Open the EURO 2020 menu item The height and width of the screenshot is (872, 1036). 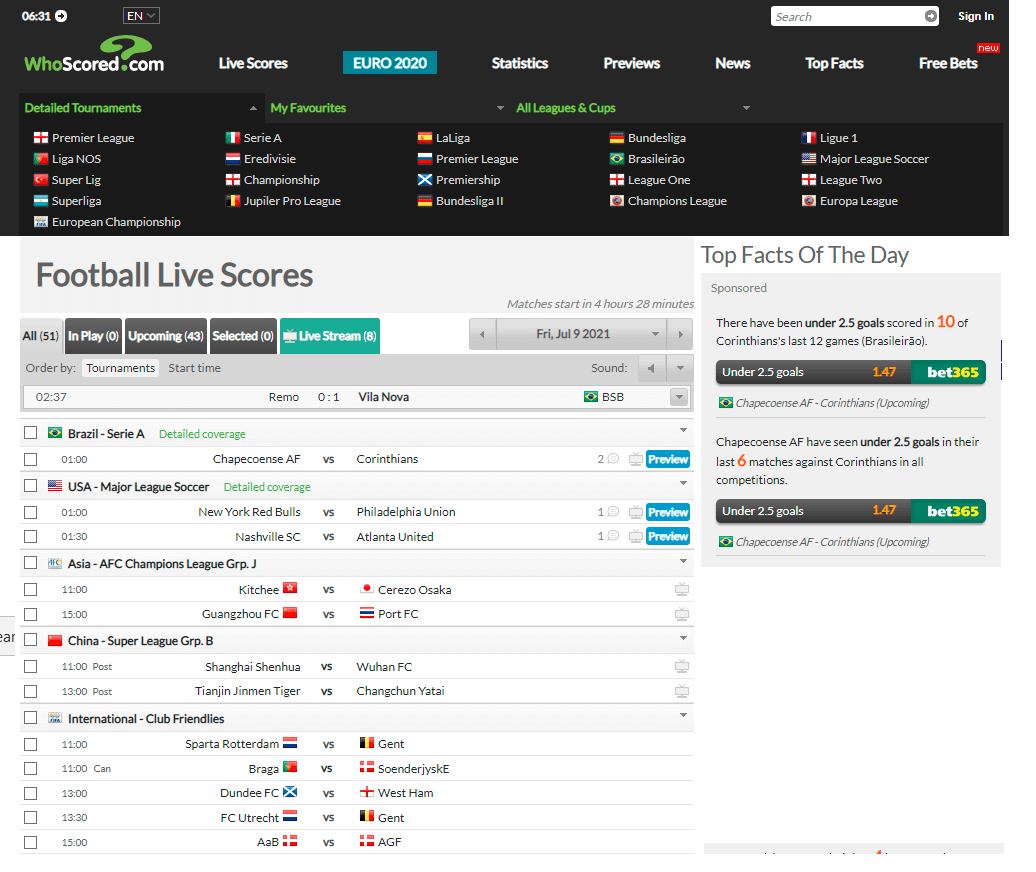click(390, 63)
